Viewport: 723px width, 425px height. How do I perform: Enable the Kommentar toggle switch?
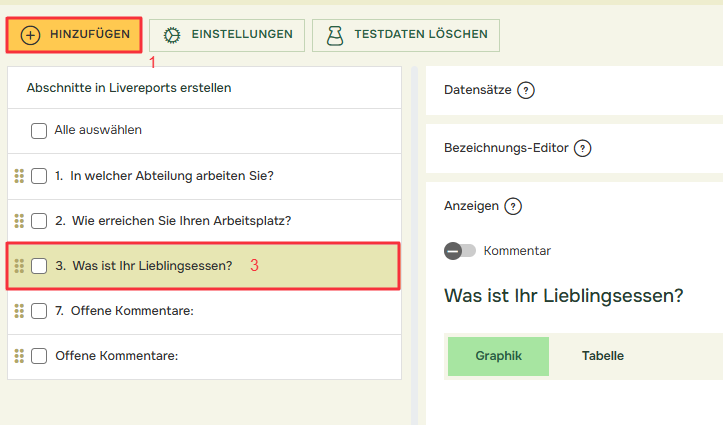[x=460, y=251]
